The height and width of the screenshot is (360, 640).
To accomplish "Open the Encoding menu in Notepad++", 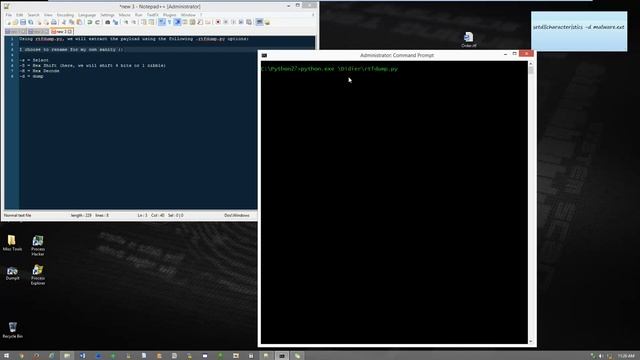I will pyautogui.click(x=65, y=15).
